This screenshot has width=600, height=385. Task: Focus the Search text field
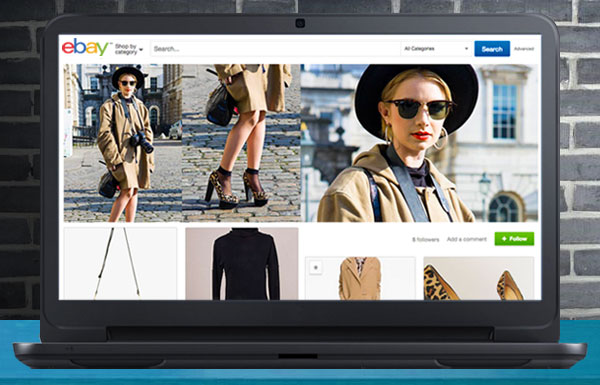pos(275,49)
